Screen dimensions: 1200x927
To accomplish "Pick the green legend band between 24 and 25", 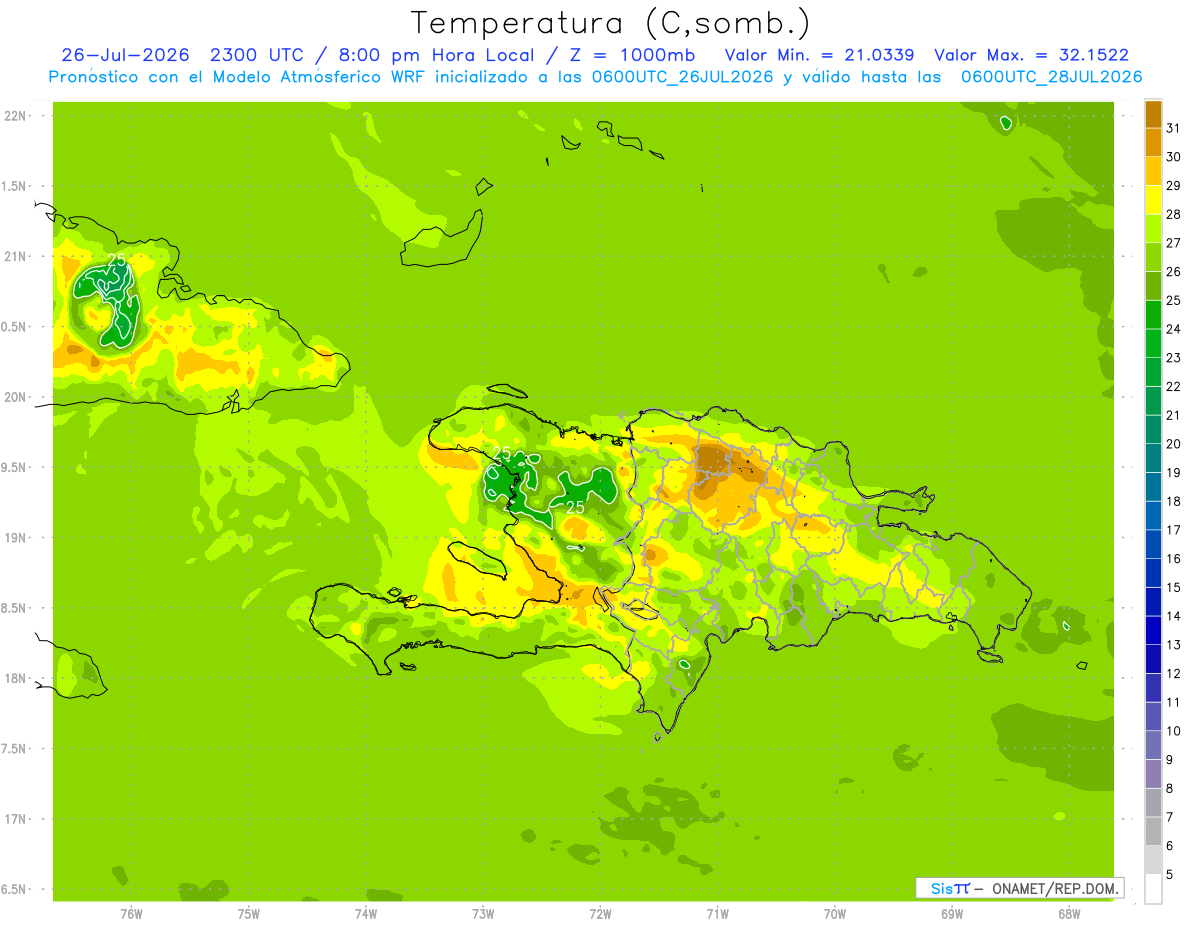I will [x=1153, y=314].
